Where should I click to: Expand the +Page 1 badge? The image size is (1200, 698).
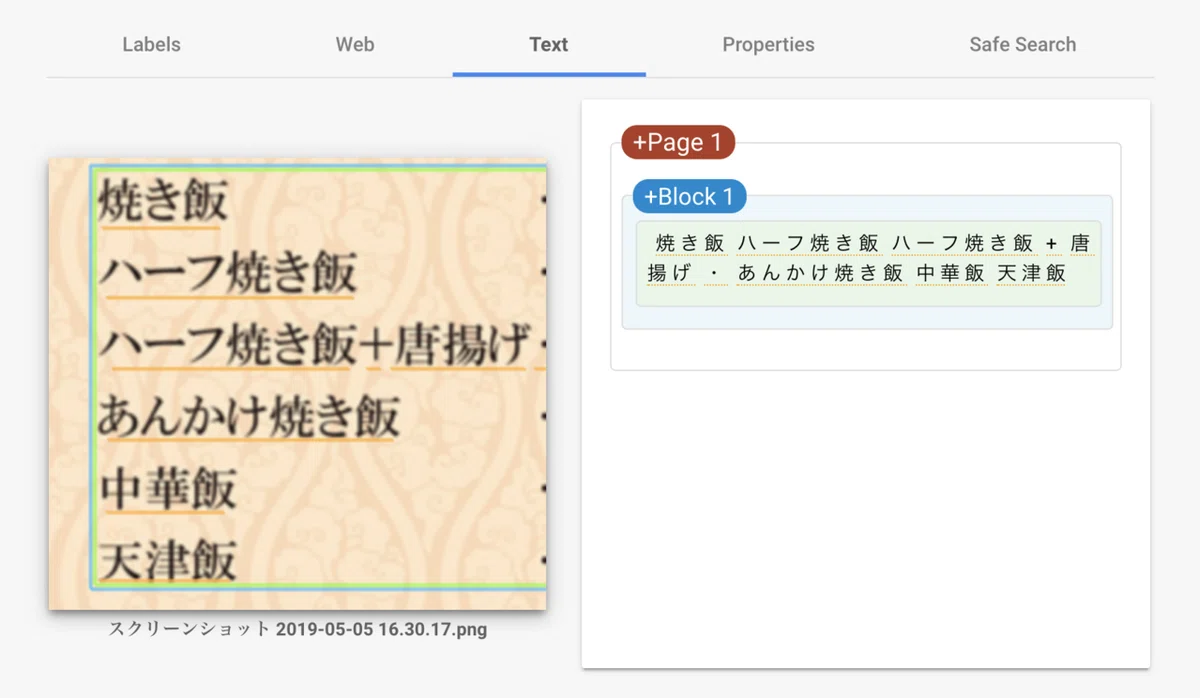coord(678,142)
